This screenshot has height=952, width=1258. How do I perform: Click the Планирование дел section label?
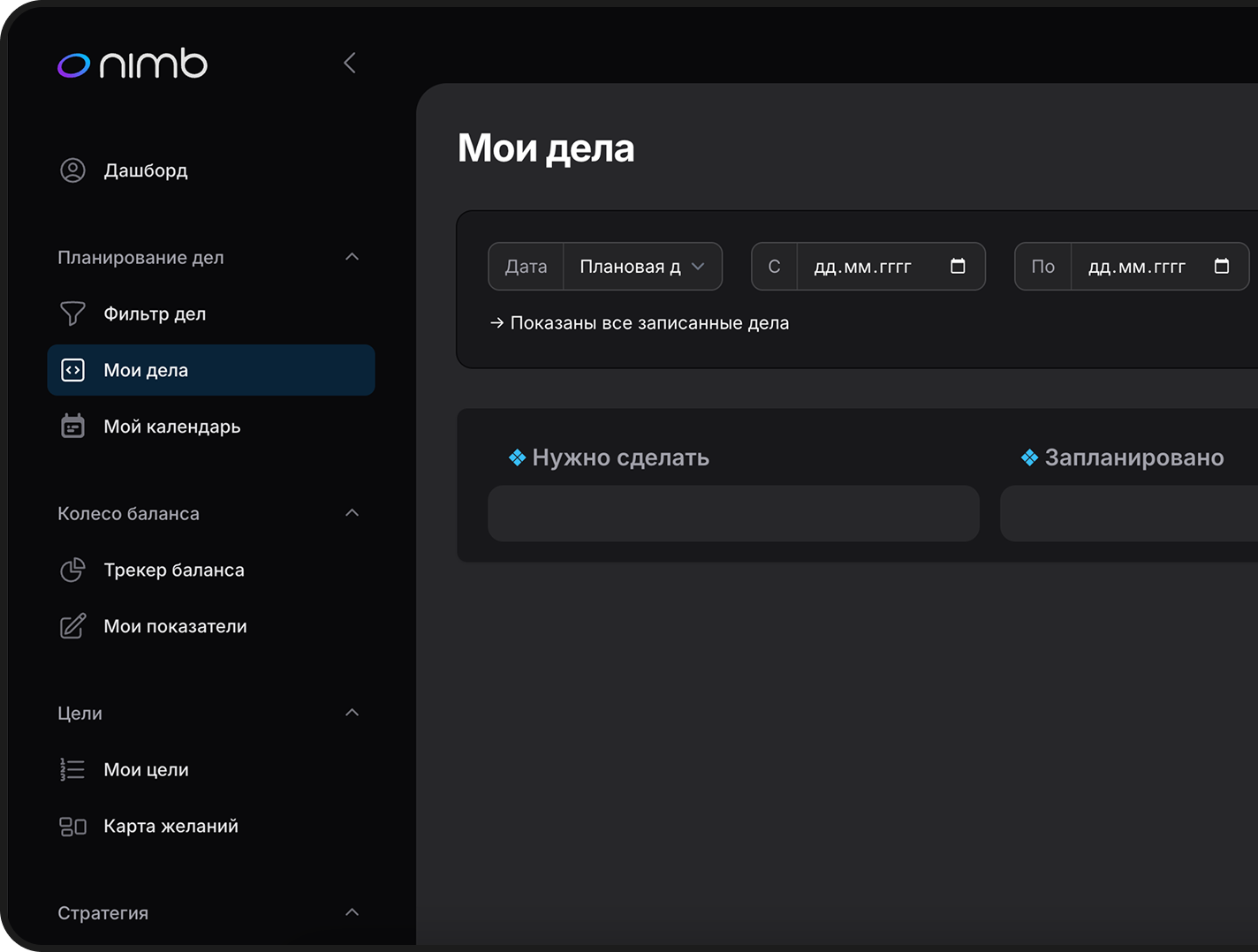point(140,258)
